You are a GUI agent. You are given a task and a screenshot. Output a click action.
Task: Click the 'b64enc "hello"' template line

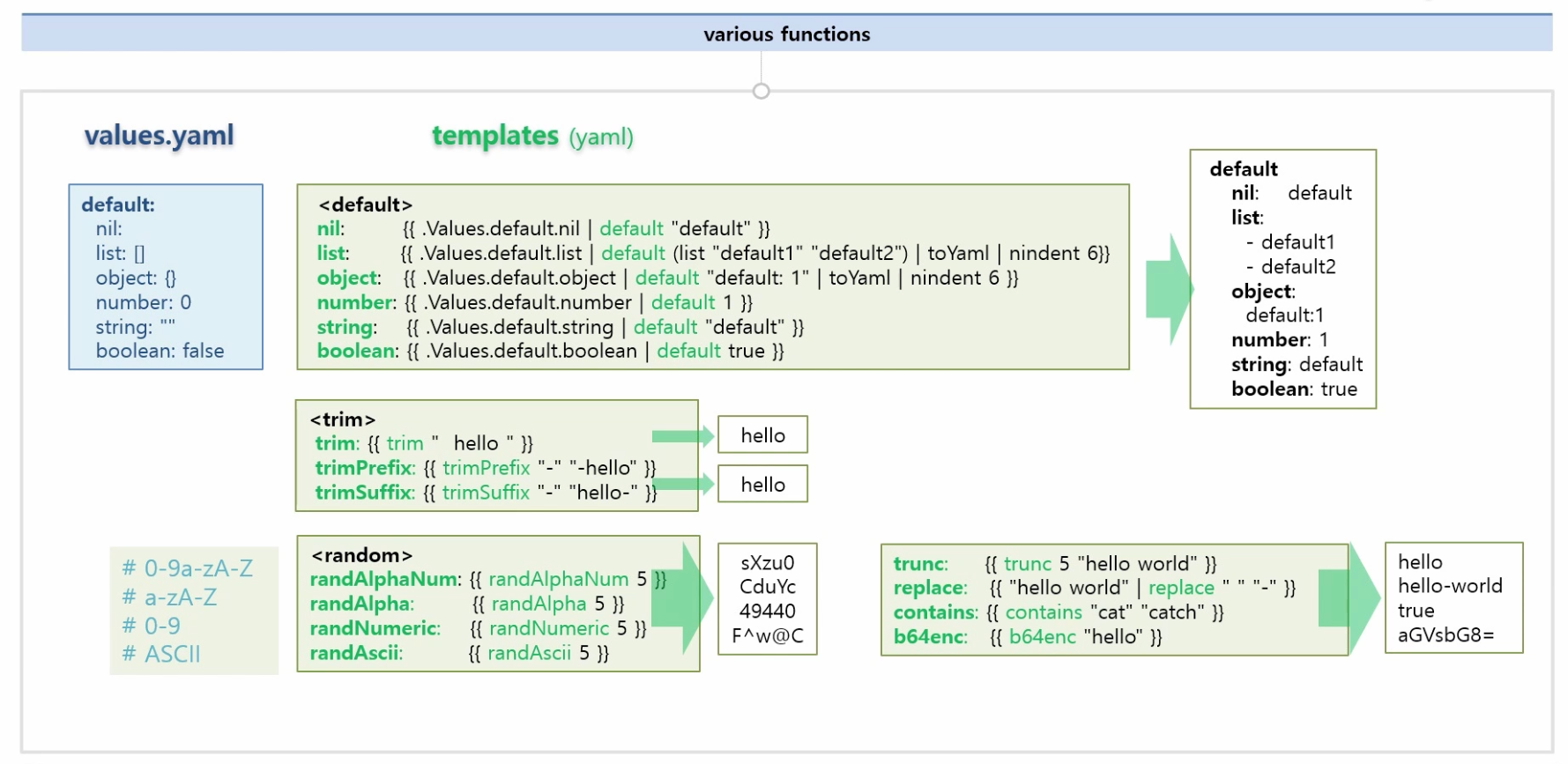click(x=1028, y=637)
